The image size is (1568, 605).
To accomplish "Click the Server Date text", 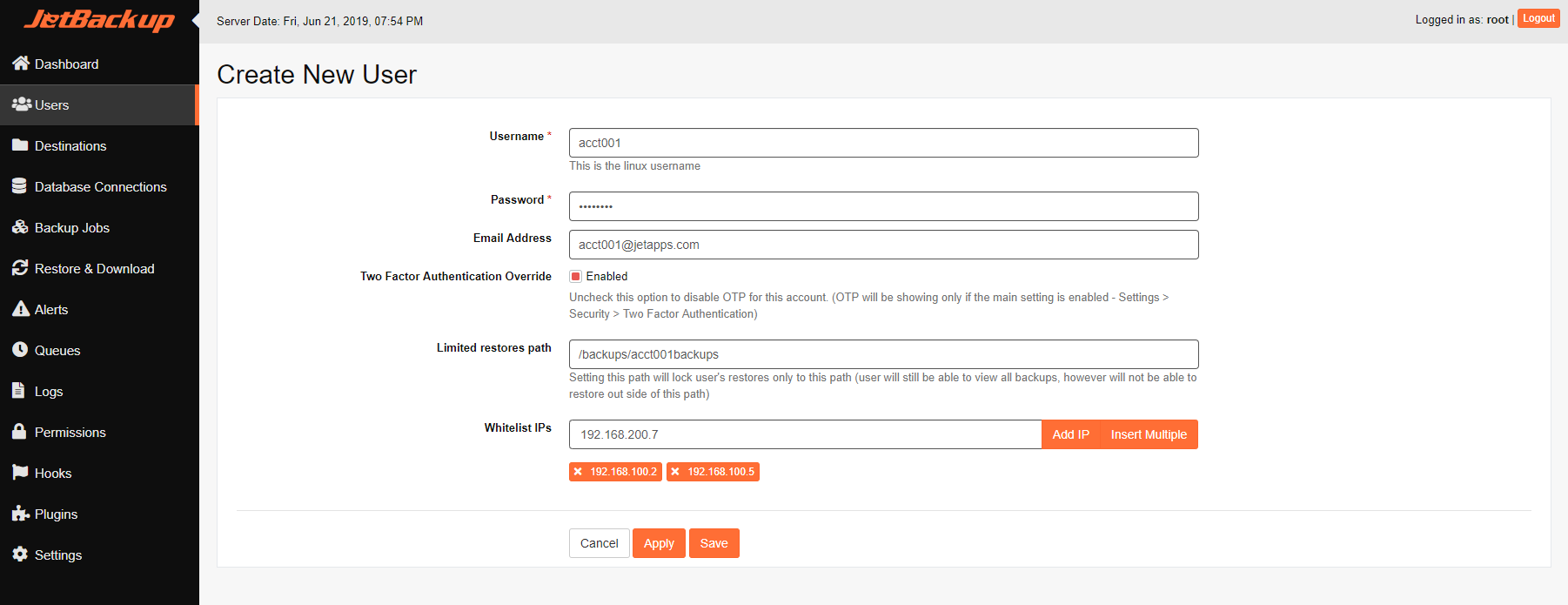I will click(319, 21).
